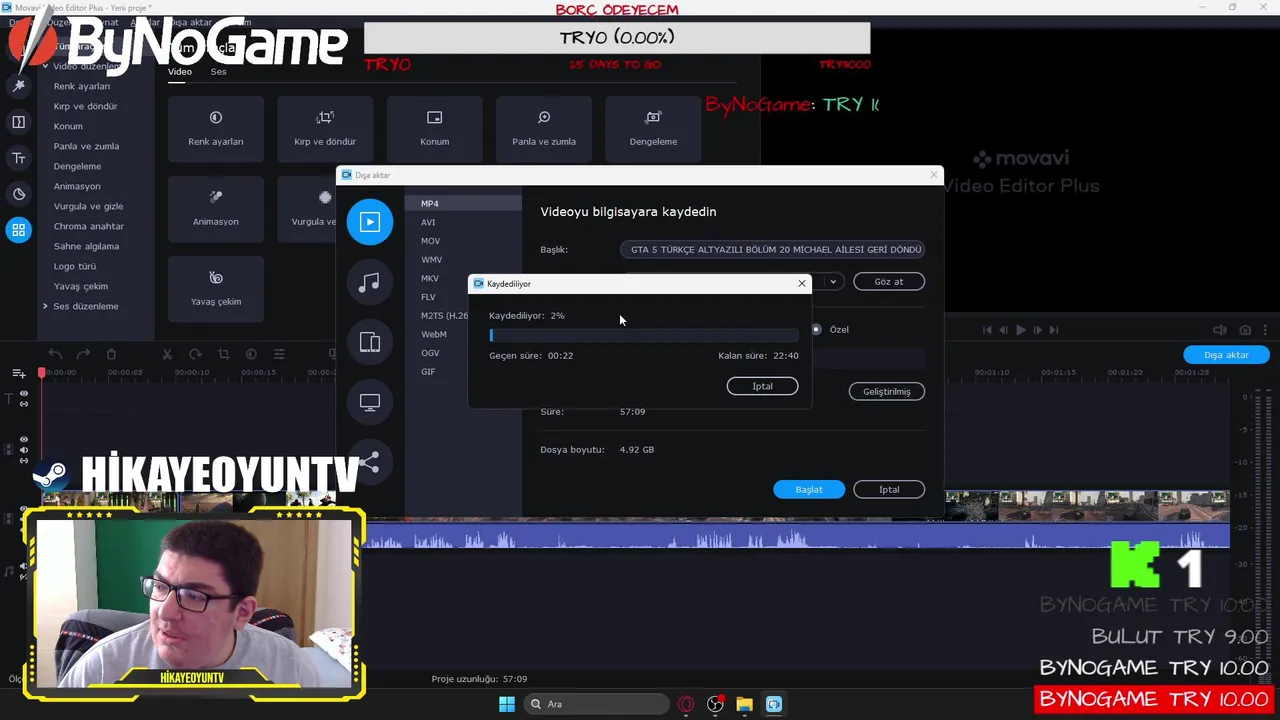This screenshot has height=720, width=1280.
Task: Click the crop icon in timeline toolbar
Action: pos(223,354)
